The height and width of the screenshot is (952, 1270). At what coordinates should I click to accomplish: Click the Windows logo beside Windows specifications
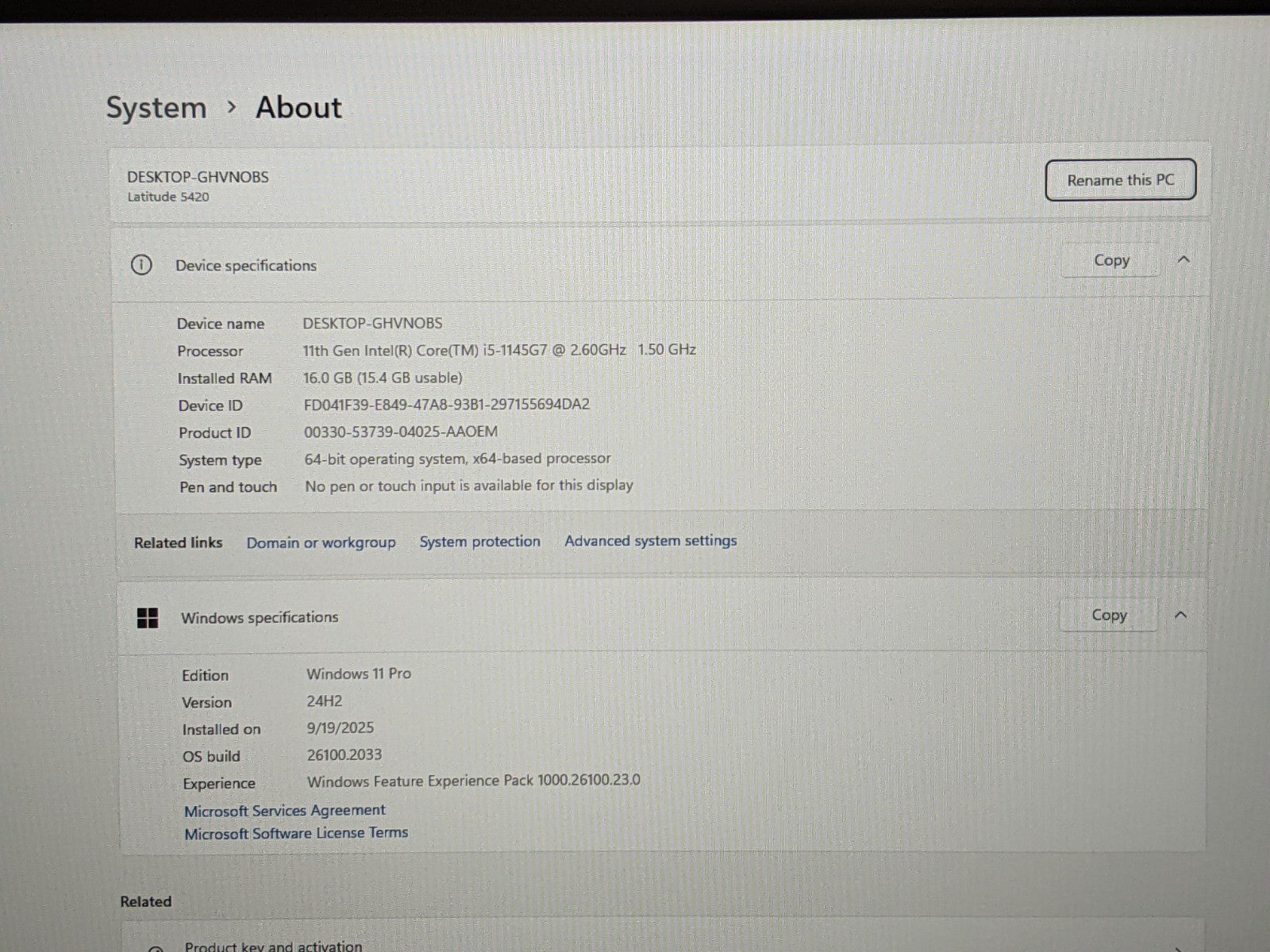[x=148, y=618]
